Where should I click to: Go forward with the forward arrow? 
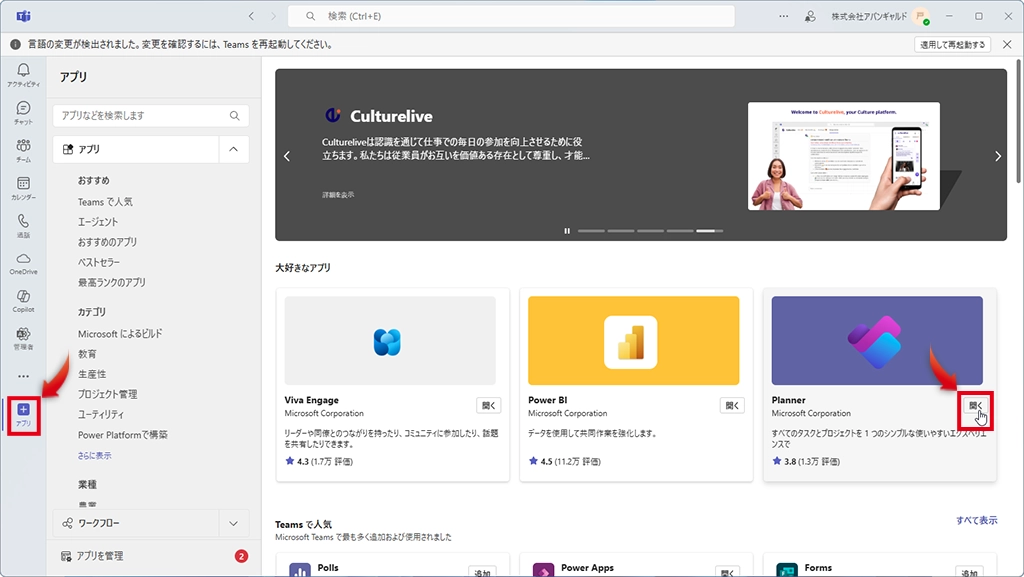tap(273, 16)
